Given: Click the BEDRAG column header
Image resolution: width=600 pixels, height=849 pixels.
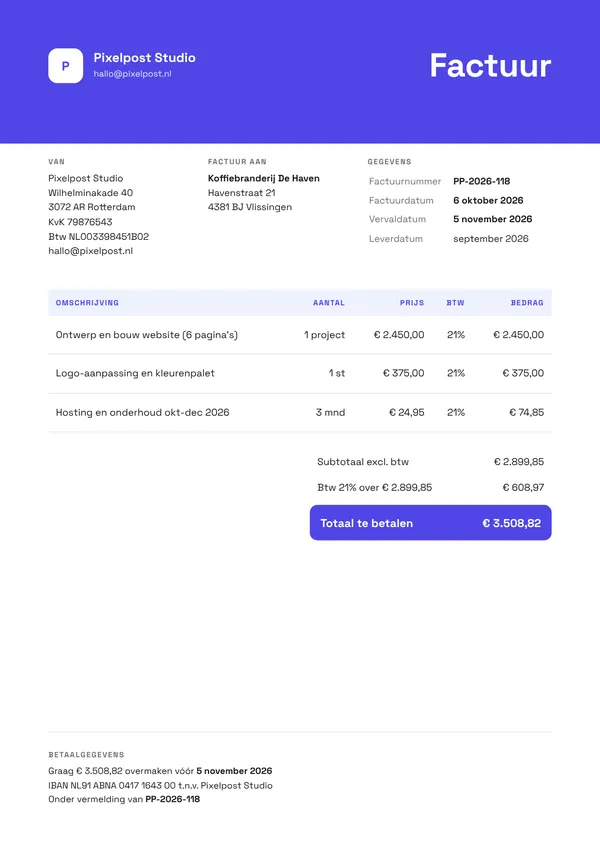Looking at the screenshot, I should pyautogui.click(x=527, y=303).
